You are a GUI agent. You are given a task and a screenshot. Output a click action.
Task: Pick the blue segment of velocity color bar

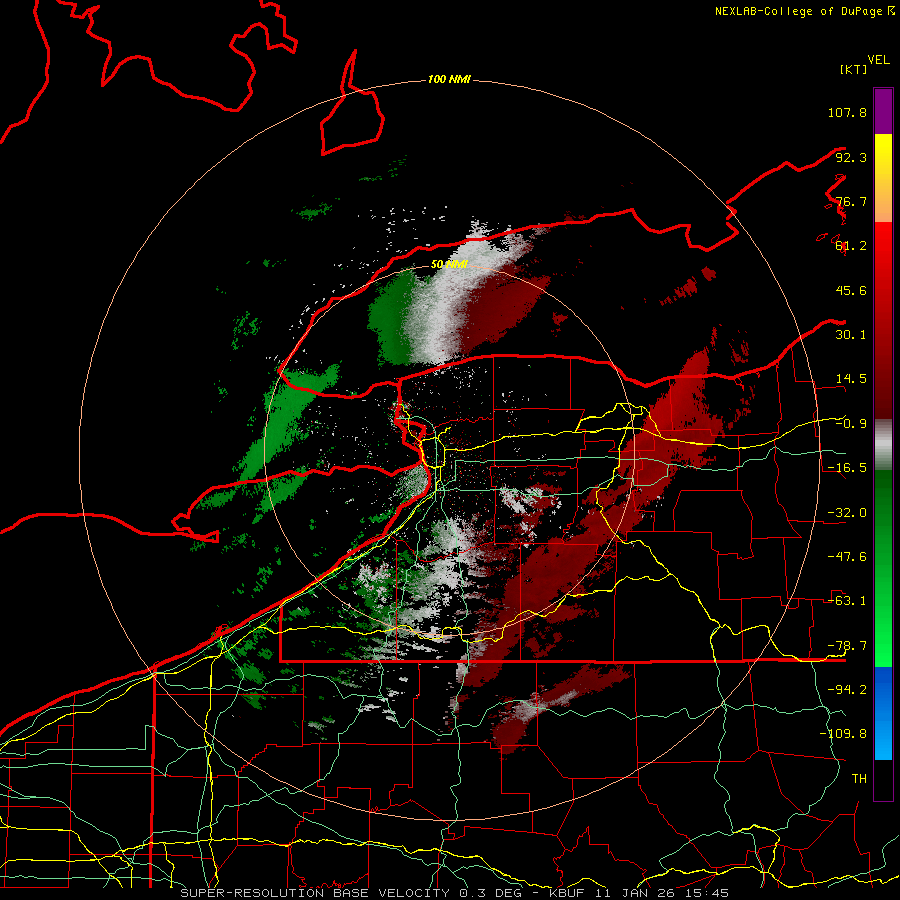883,712
